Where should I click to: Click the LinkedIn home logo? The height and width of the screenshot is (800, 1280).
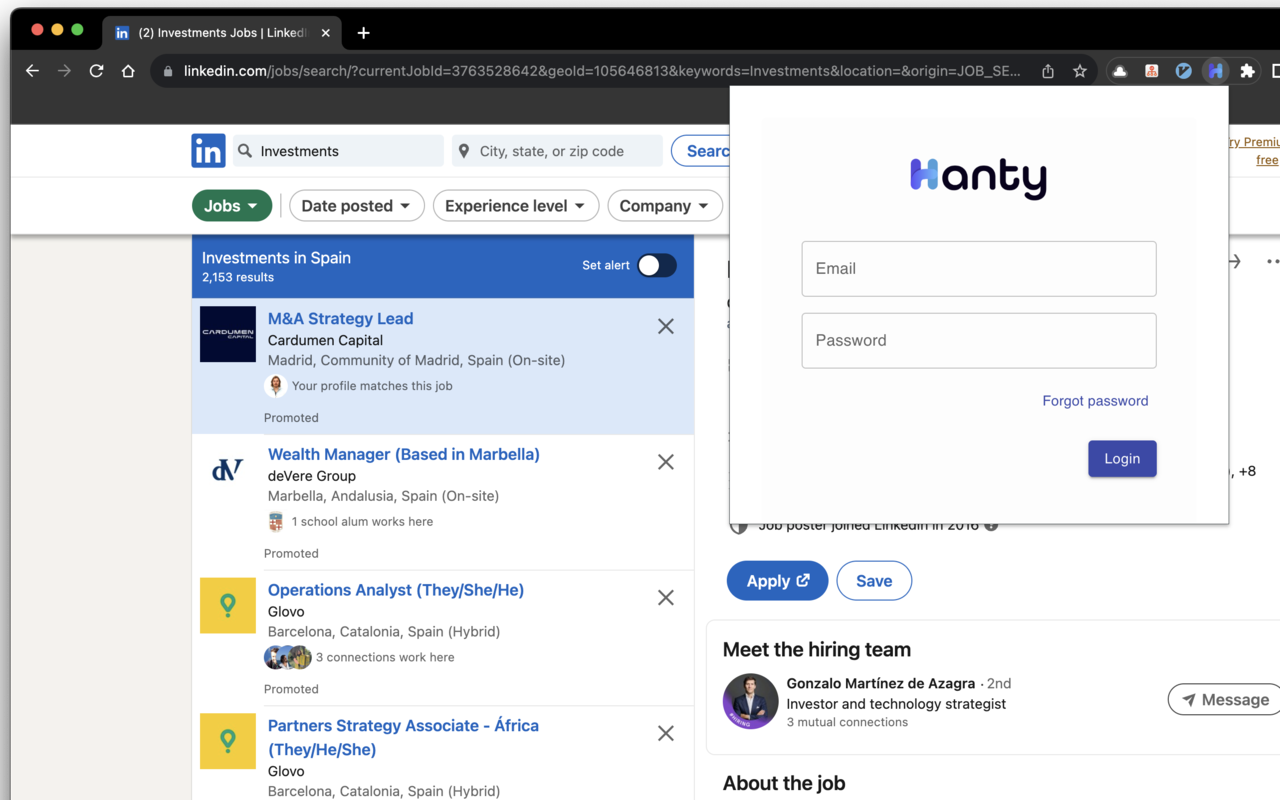point(208,150)
